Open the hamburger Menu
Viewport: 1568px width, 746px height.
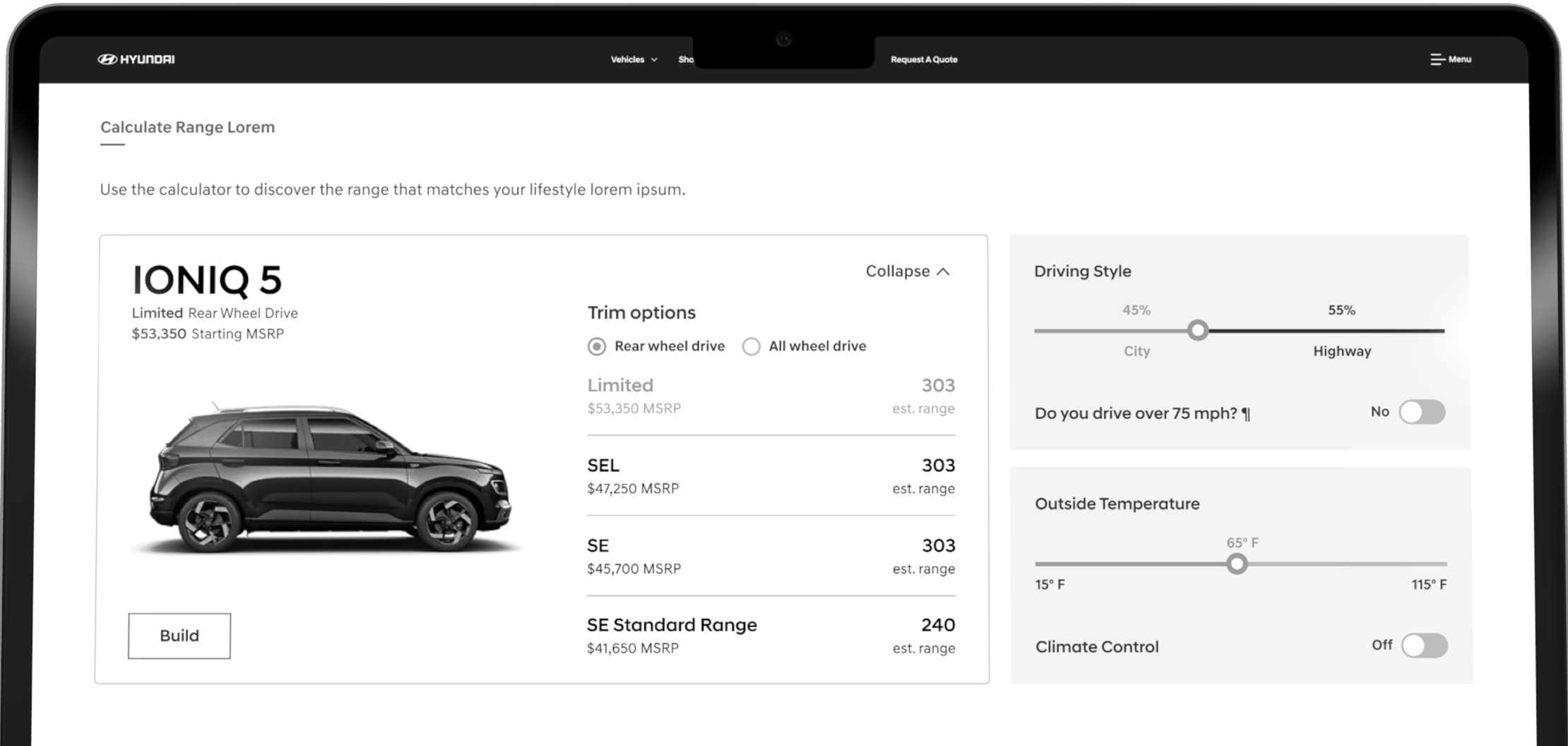[x=1449, y=59]
